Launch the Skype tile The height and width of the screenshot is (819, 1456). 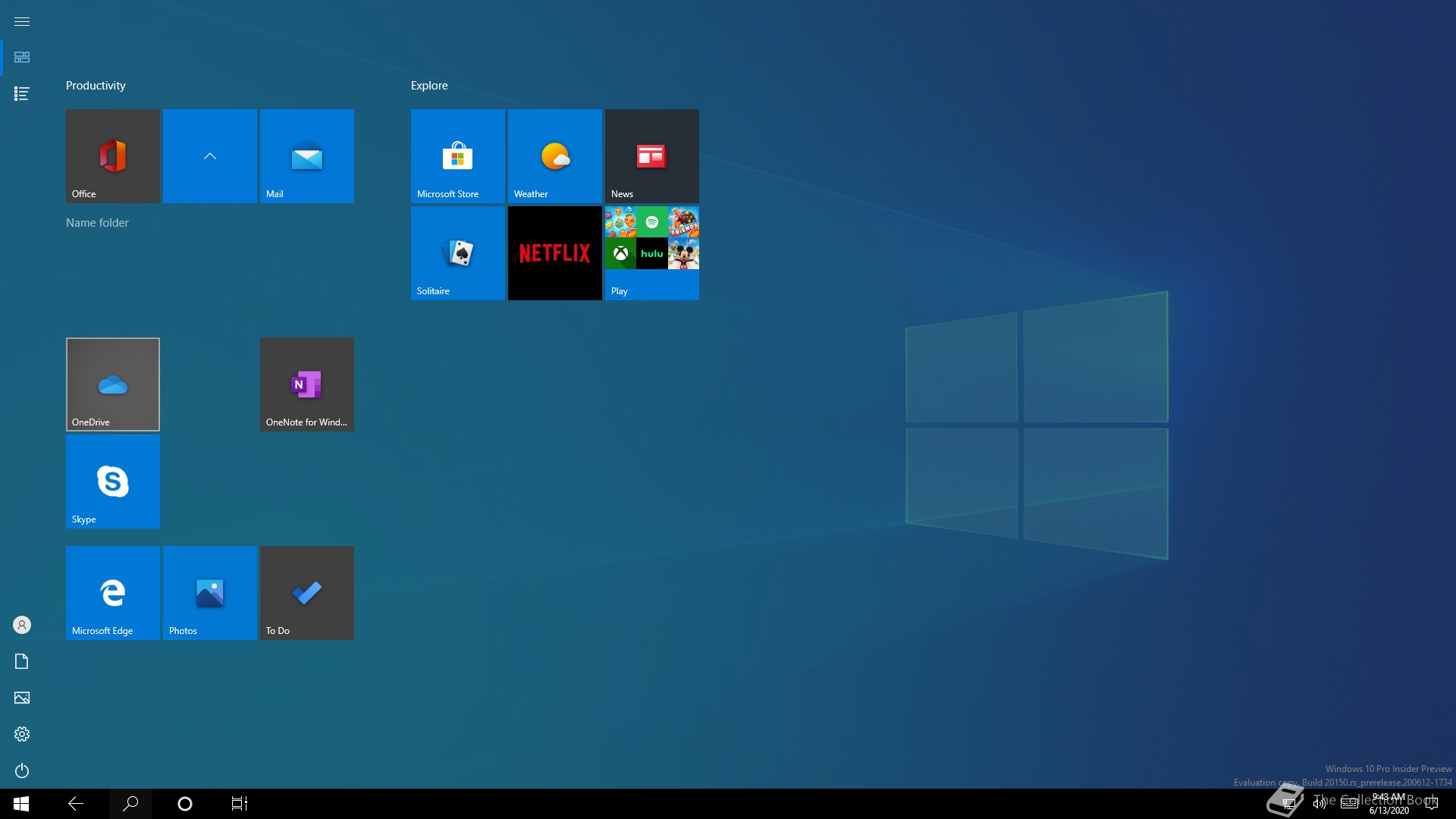tap(113, 482)
